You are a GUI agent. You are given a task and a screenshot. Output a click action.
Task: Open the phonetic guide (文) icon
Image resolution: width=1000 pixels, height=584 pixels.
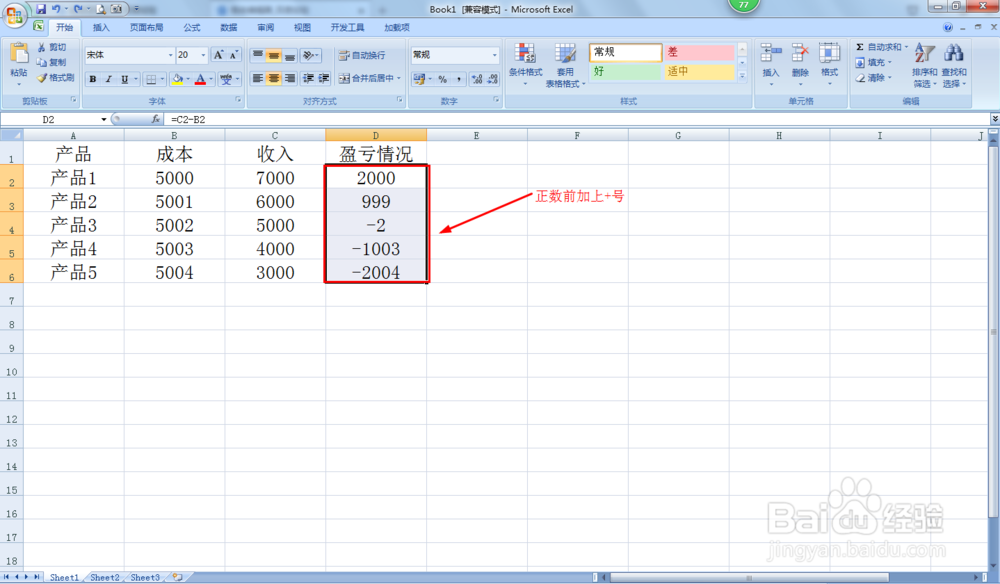(226, 79)
